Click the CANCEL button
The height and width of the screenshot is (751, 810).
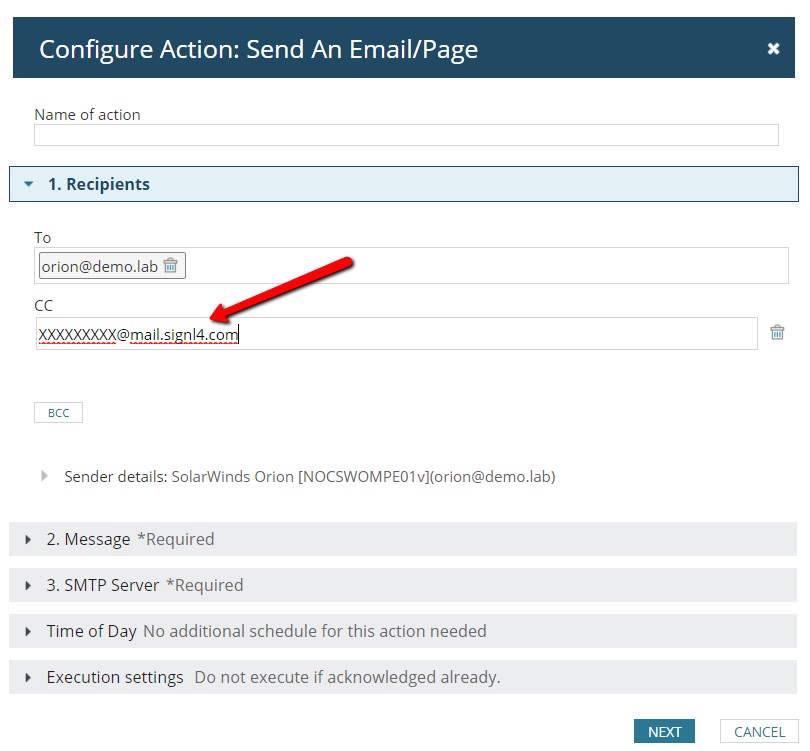tap(759, 731)
